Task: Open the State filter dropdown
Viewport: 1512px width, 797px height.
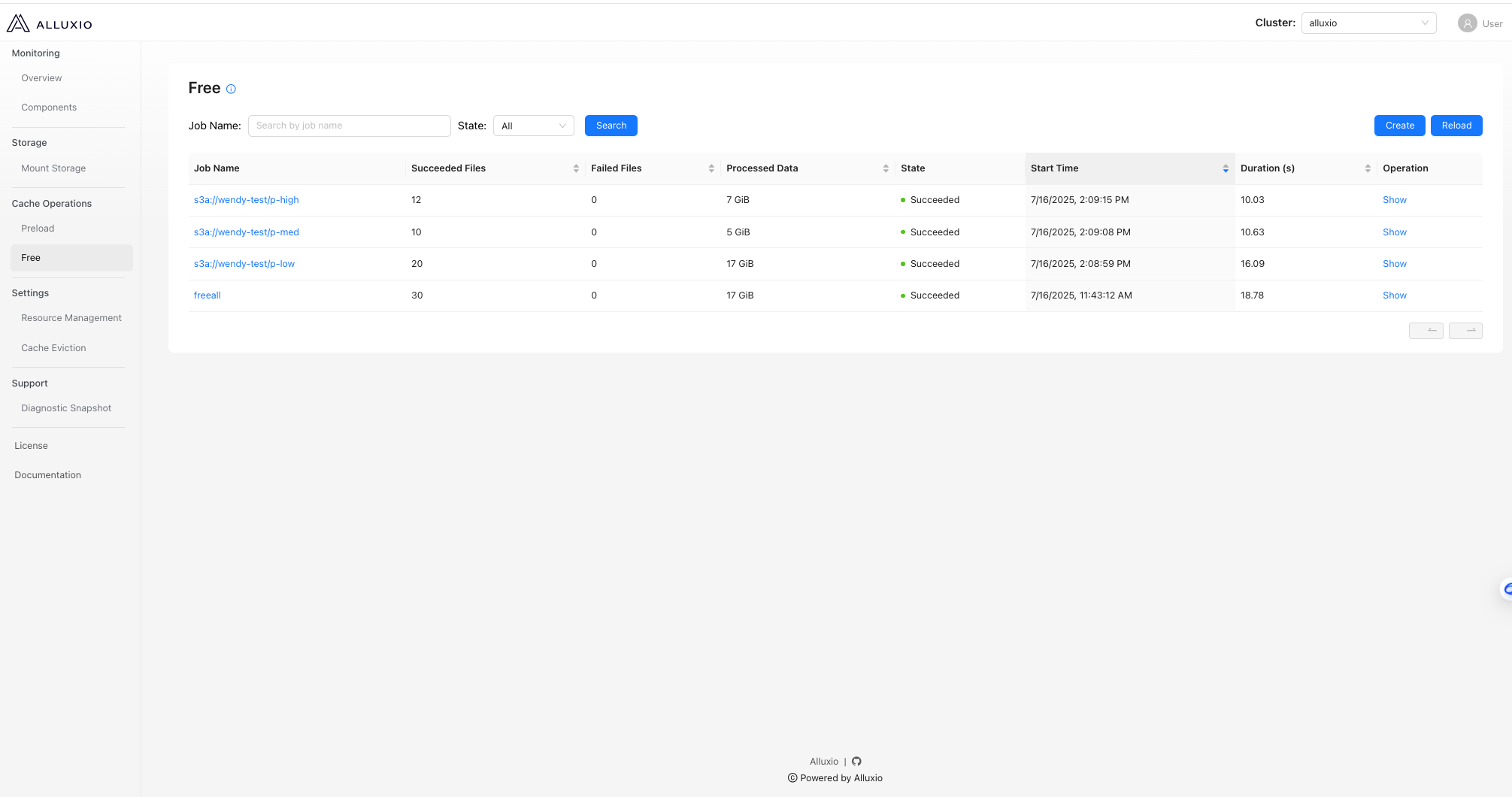Action: [533, 126]
